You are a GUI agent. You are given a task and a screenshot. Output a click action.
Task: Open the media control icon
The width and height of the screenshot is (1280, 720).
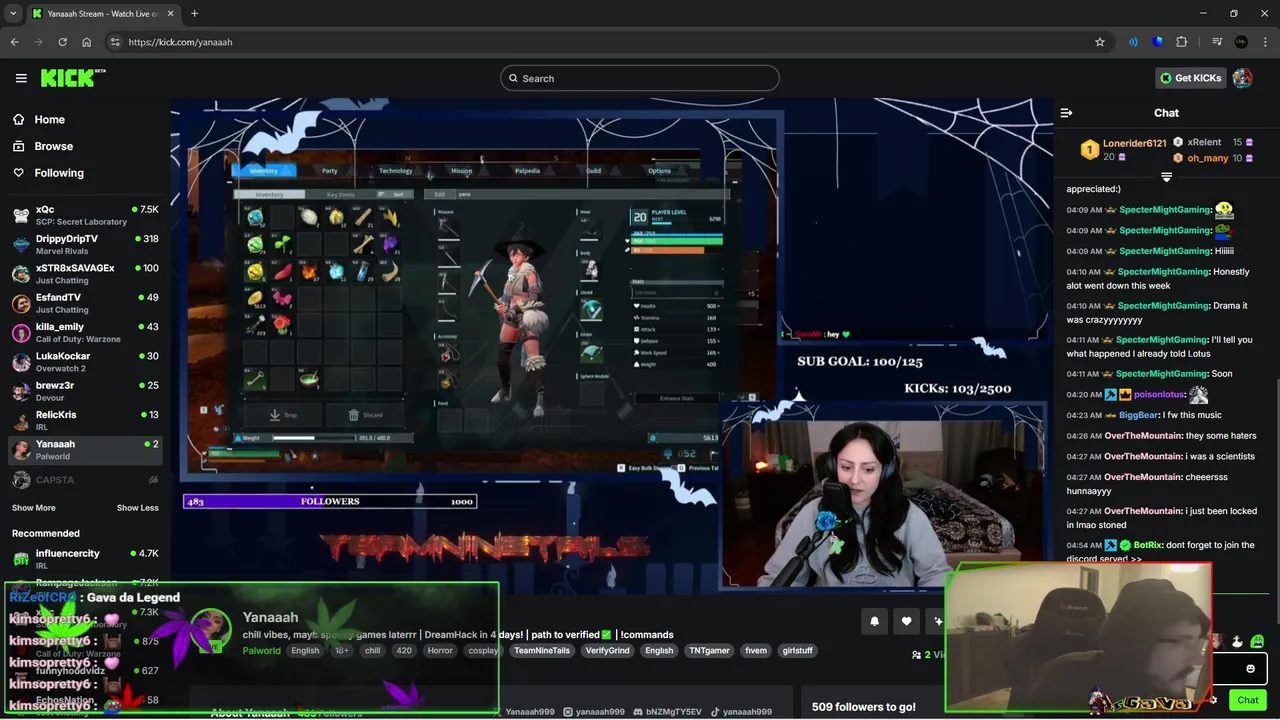(x=1217, y=42)
